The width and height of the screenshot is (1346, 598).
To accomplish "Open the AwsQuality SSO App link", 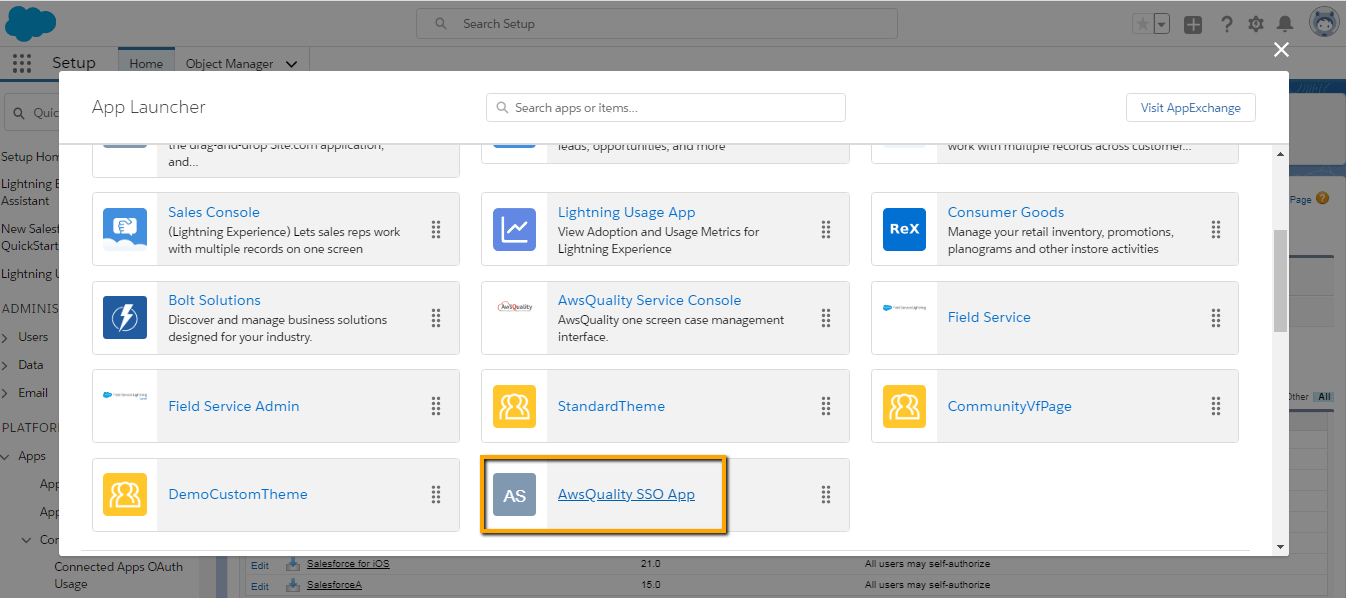I will (626, 494).
